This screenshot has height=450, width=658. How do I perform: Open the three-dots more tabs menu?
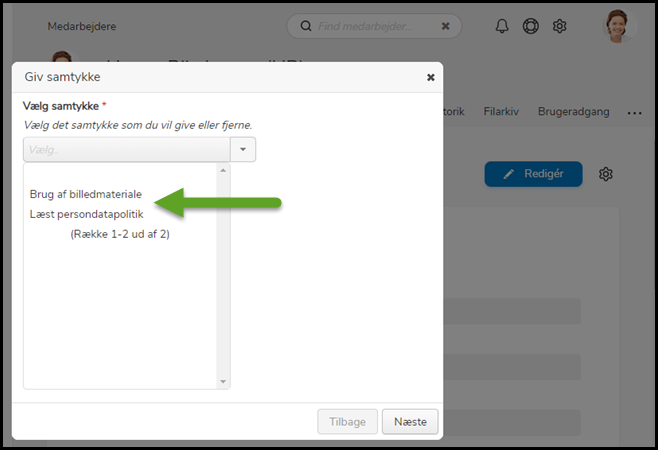634,113
